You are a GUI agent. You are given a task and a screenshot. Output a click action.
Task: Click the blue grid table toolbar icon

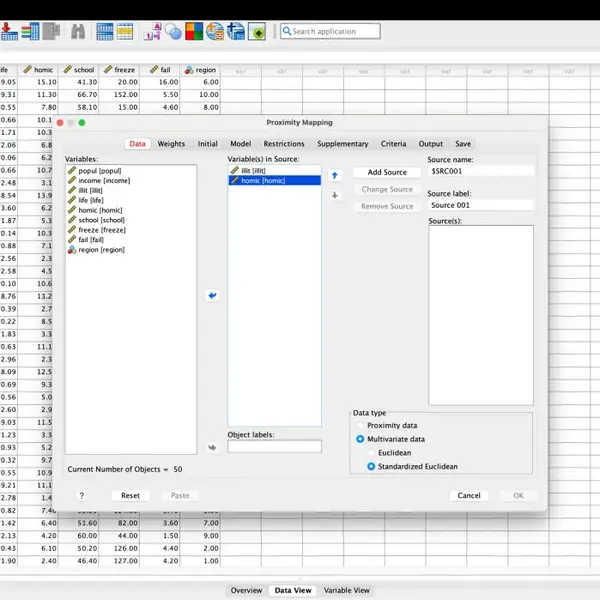coord(104,31)
